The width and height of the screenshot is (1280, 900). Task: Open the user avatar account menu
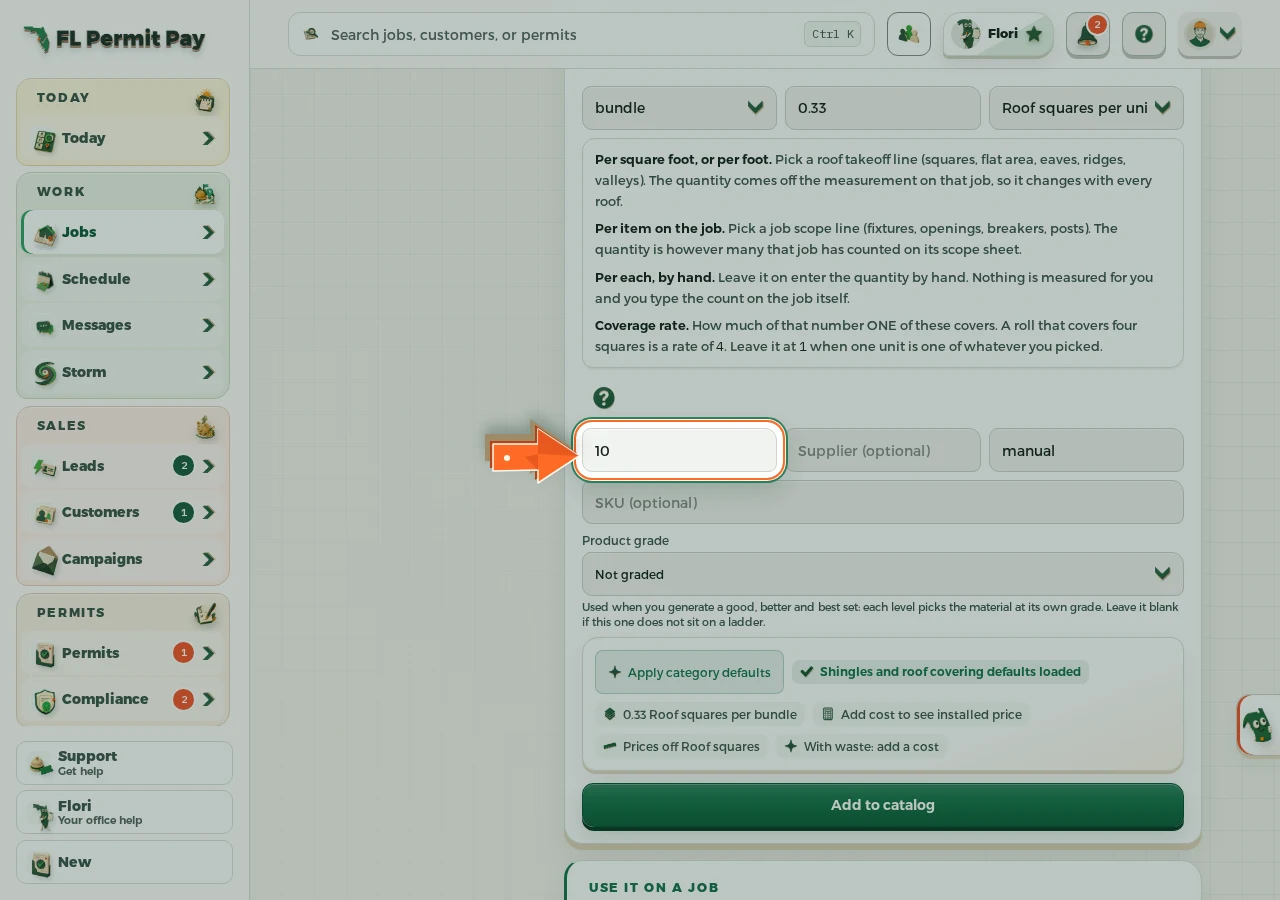click(1210, 35)
